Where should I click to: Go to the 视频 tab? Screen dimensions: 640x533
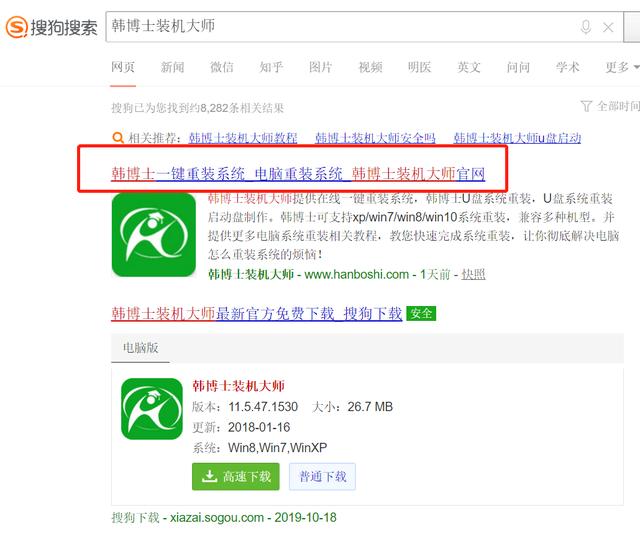tap(370, 67)
